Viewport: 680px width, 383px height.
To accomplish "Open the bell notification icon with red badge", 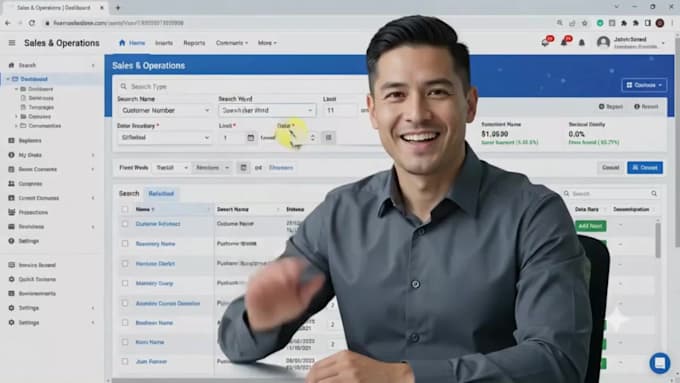I will coord(565,42).
